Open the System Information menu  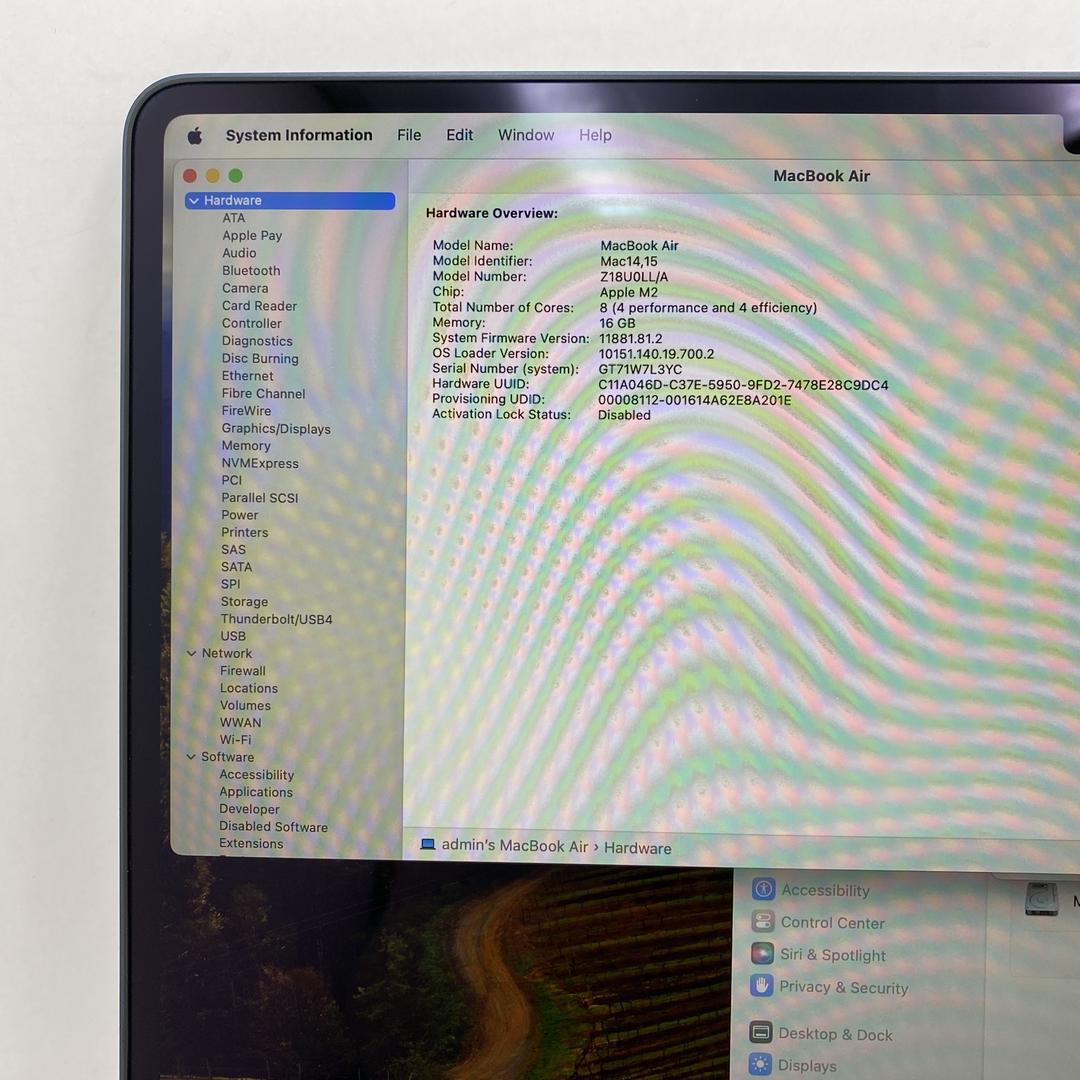pyautogui.click(x=299, y=135)
